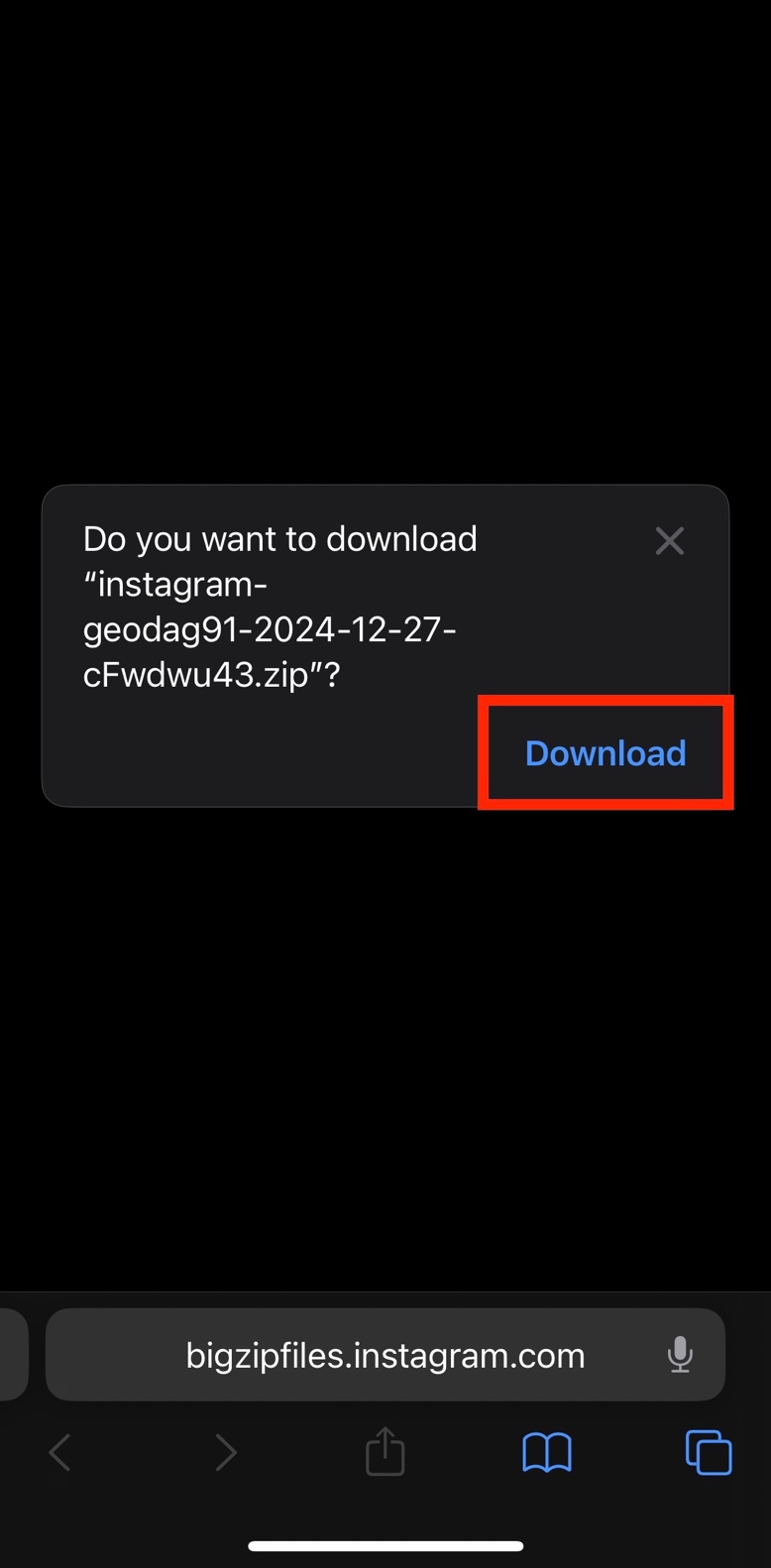This screenshot has height=1568, width=771.
Task: Go back using the left chevron
Action: [x=60, y=1453]
